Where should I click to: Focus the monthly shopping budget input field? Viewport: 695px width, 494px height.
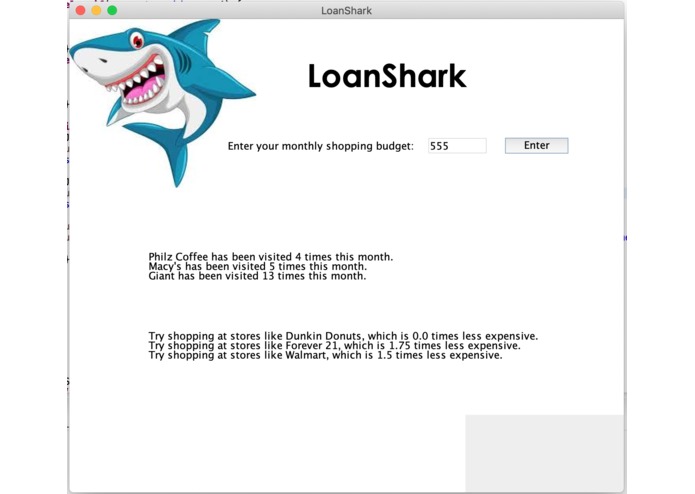tap(457, 146)
